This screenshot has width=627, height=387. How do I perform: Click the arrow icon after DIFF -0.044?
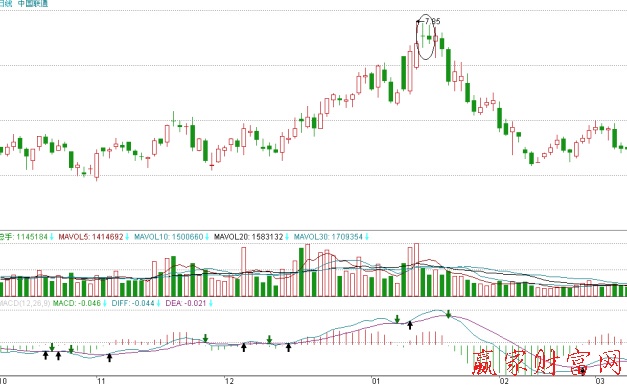[x=158, y=303]
